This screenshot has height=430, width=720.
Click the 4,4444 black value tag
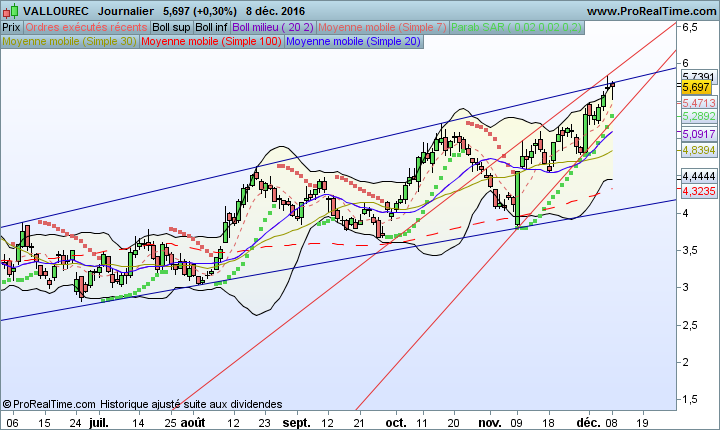point(698,176)
